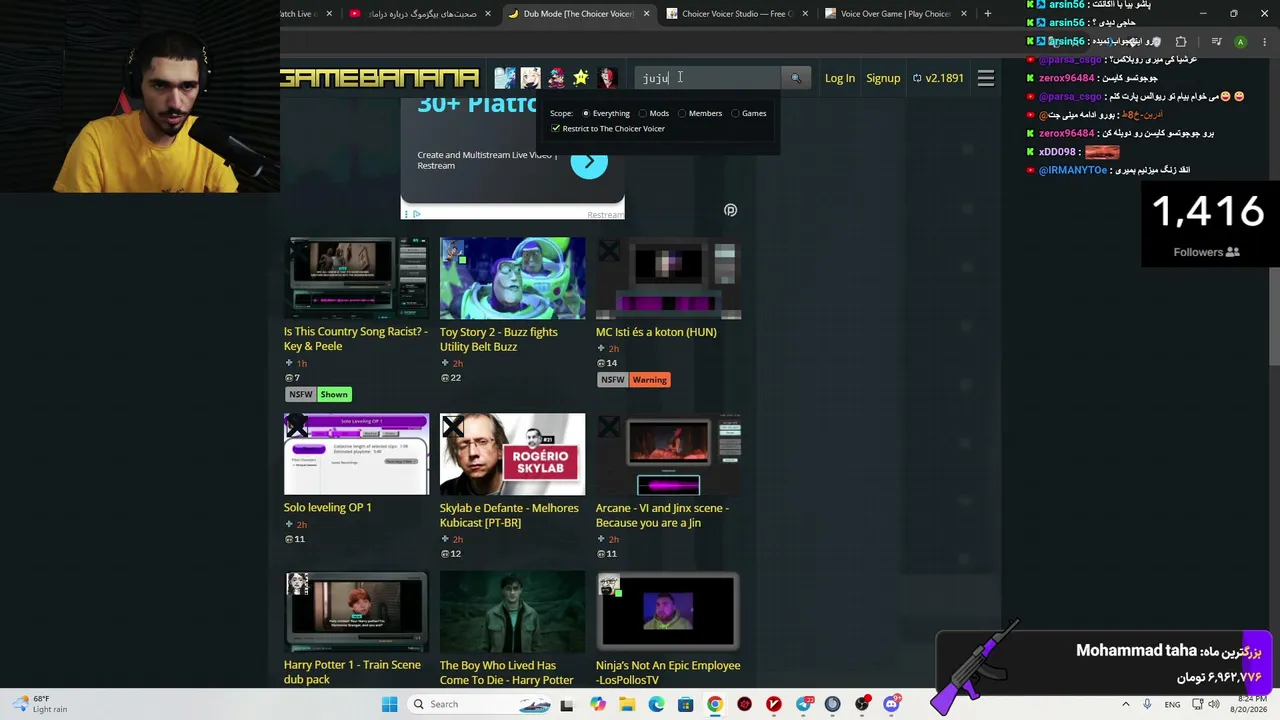Switch to the YouTube browser tab
The image size is (1280, 720).
pos(420,14)
